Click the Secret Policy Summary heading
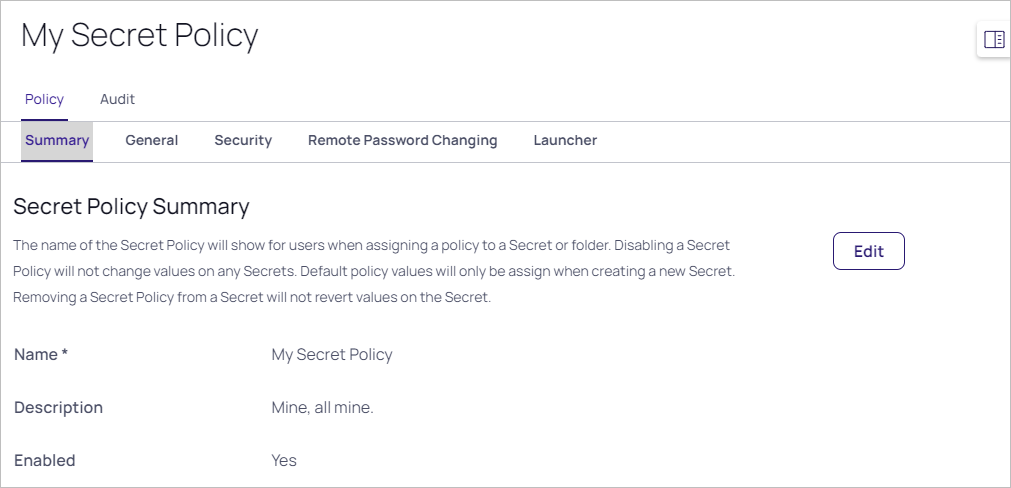This screenshot has height=488, width=1011. 132,206
